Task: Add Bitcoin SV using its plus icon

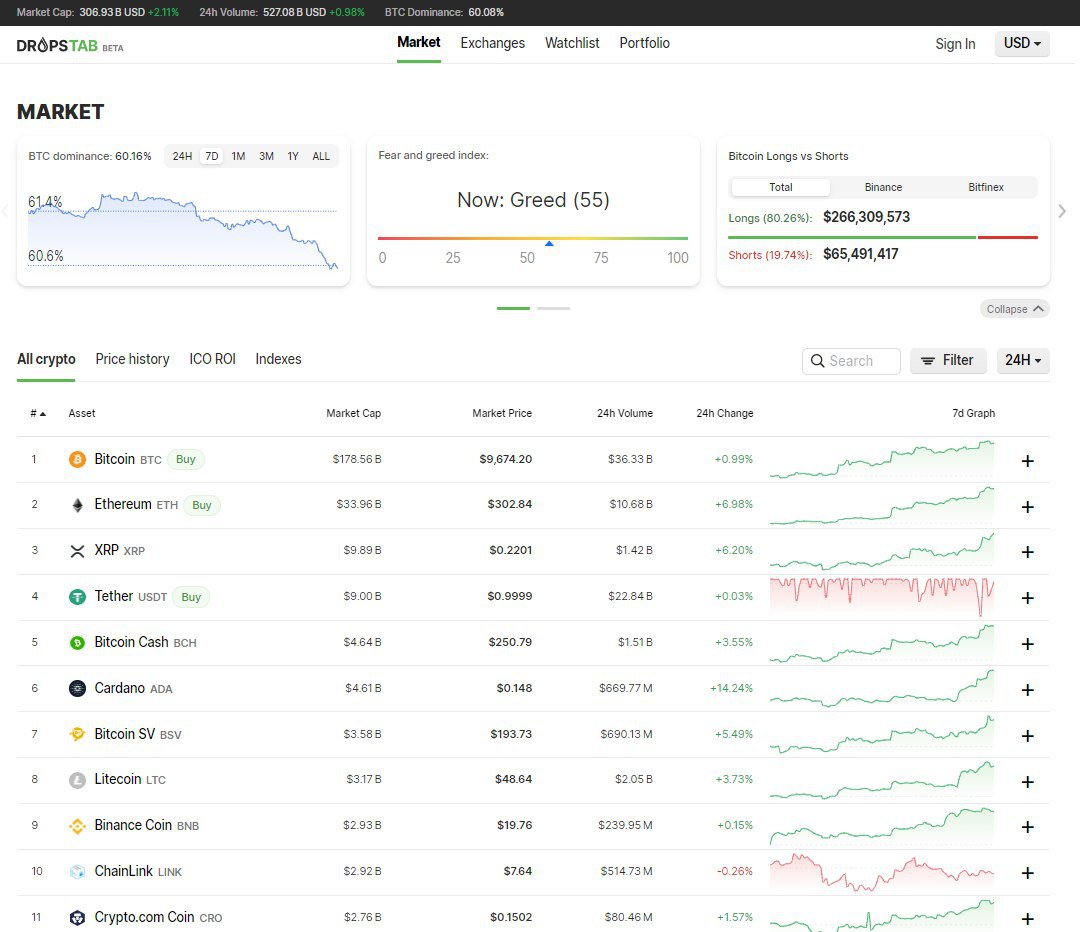Action: (1028, 736)
